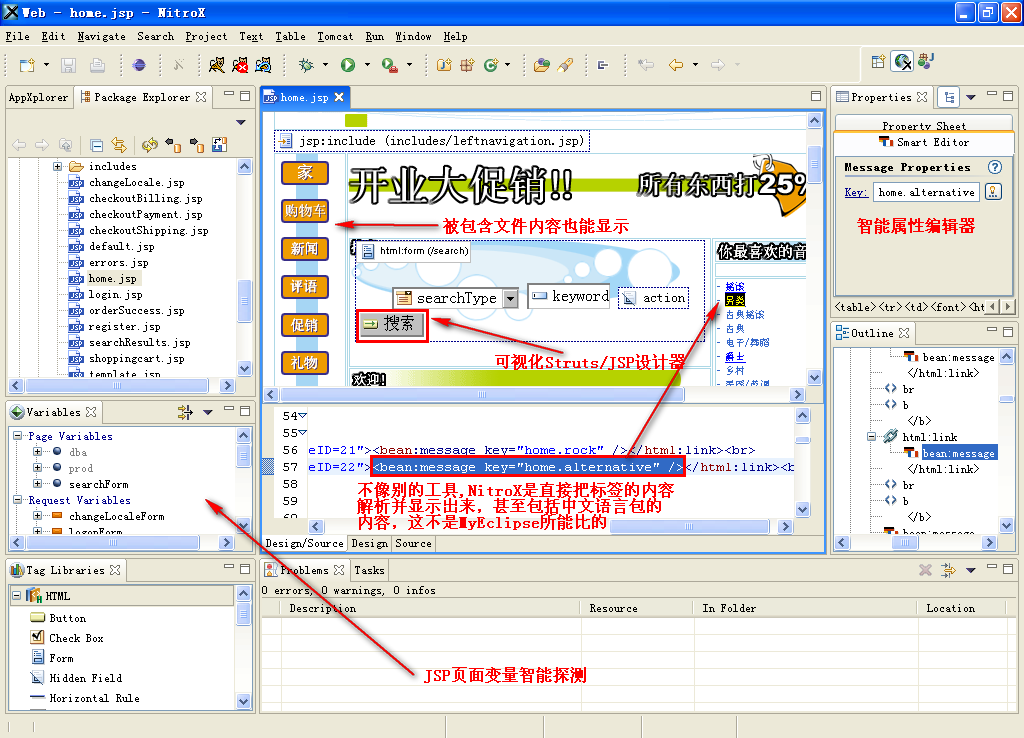1024x738 pixels.
Task: Click the New wizard icon in the toolbar
Action: click(27, 65)
